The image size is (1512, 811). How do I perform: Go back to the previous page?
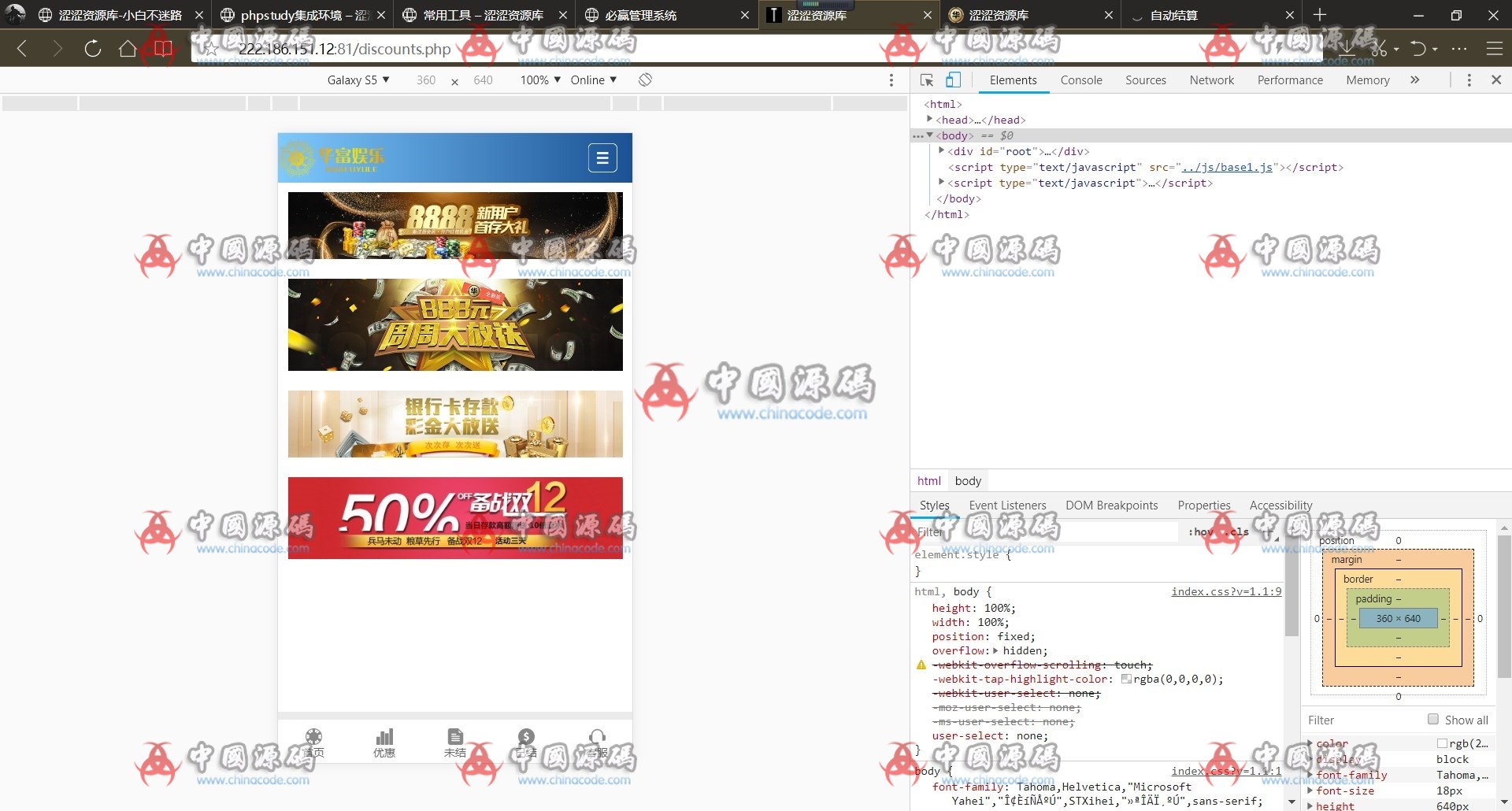click(22, 49)
